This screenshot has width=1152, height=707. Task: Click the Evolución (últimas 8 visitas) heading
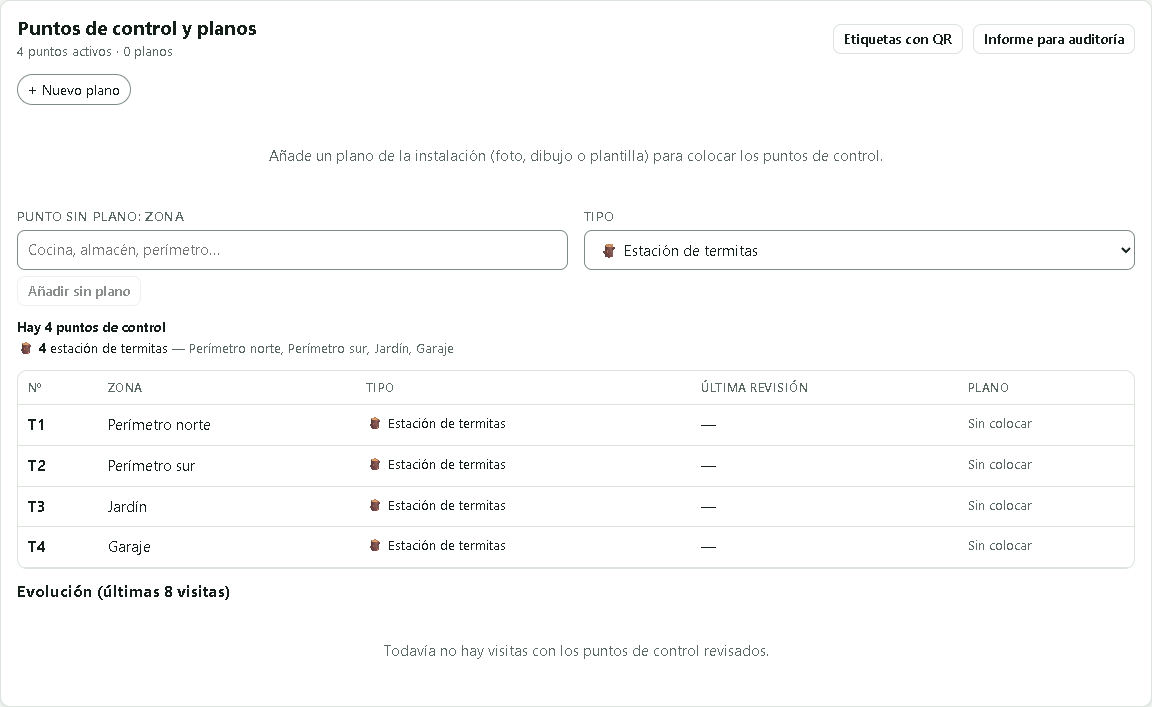click(123, 592)
